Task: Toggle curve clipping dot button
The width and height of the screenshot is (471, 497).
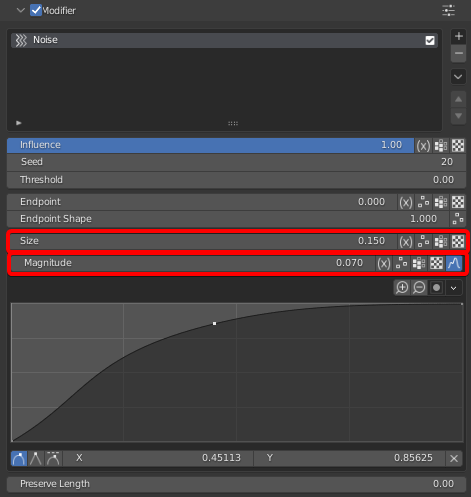Action: [436, 287]
